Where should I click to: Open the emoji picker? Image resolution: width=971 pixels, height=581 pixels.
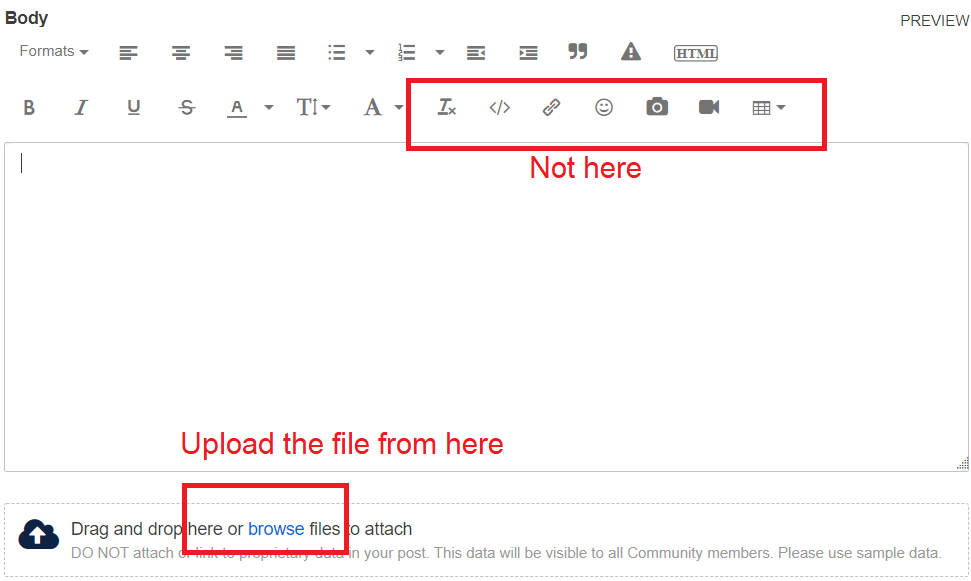603,107
